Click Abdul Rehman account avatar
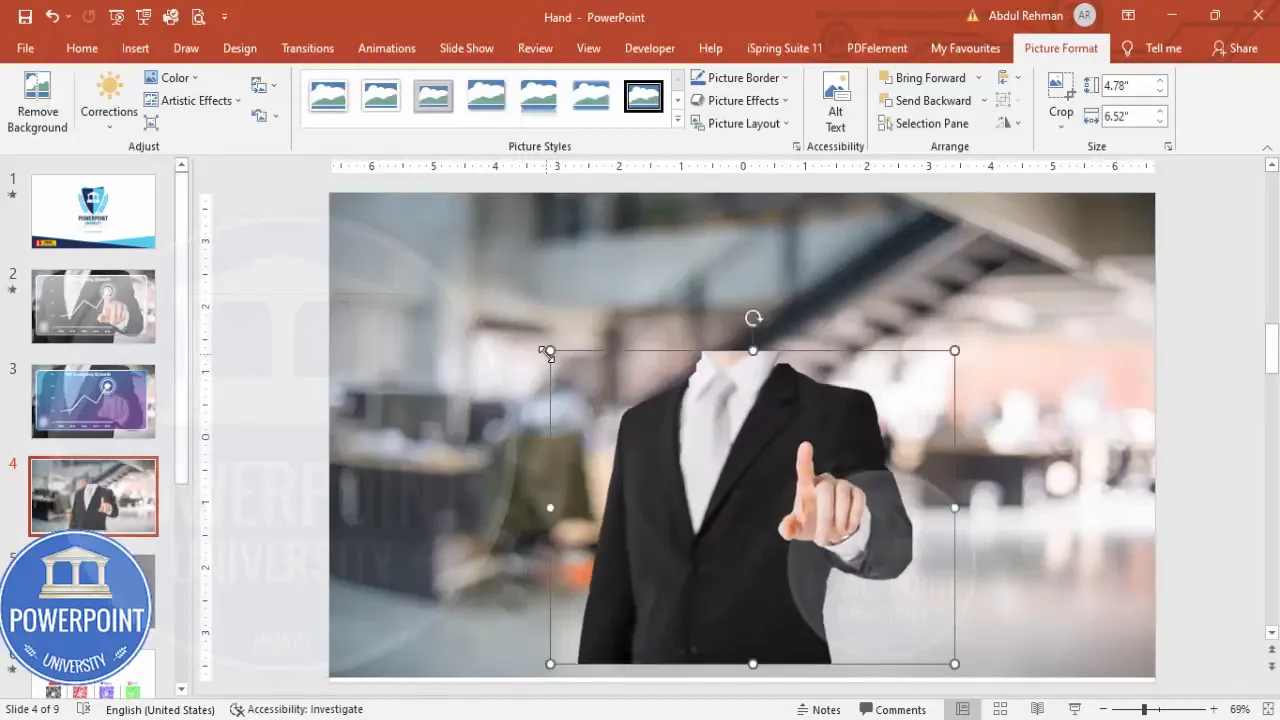Screen dimensions: 1280x720 tap(1084, 16)
